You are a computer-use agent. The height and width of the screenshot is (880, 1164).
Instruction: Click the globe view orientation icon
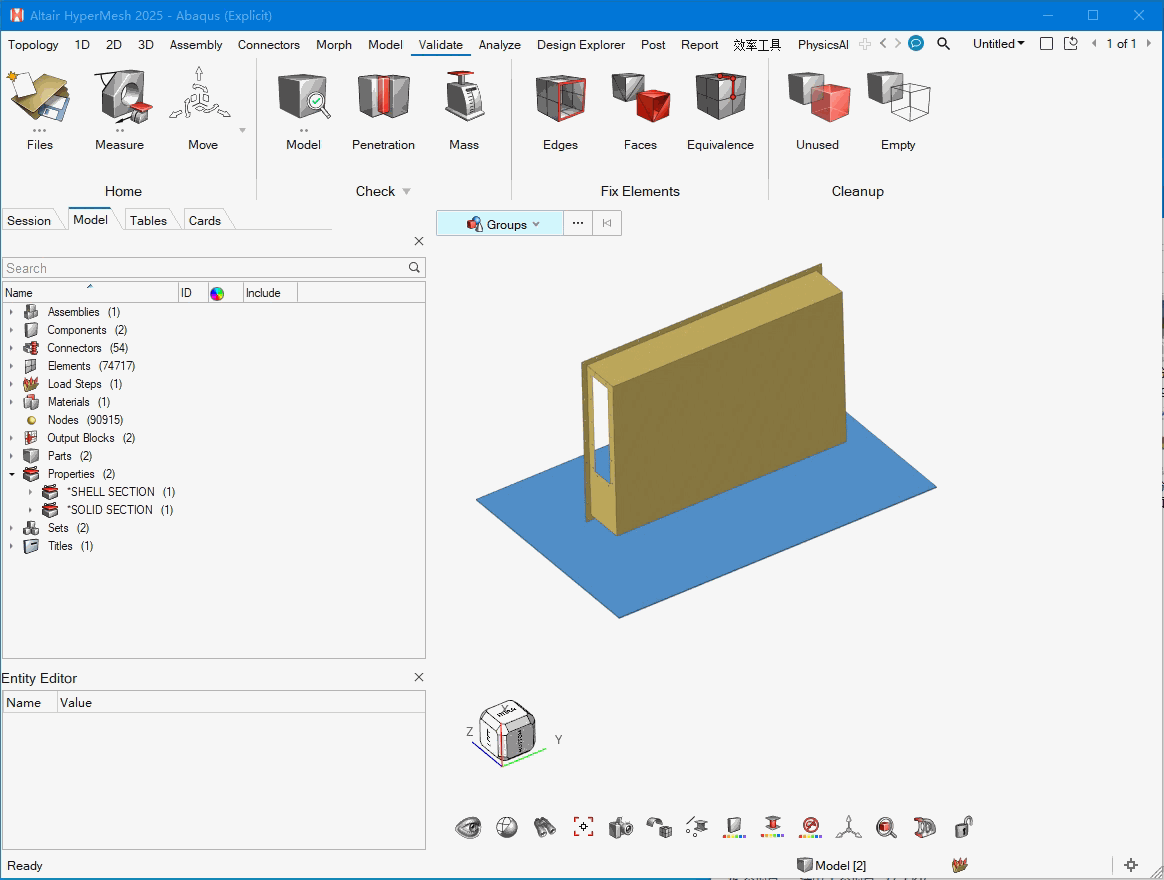(x=507, y=827)
